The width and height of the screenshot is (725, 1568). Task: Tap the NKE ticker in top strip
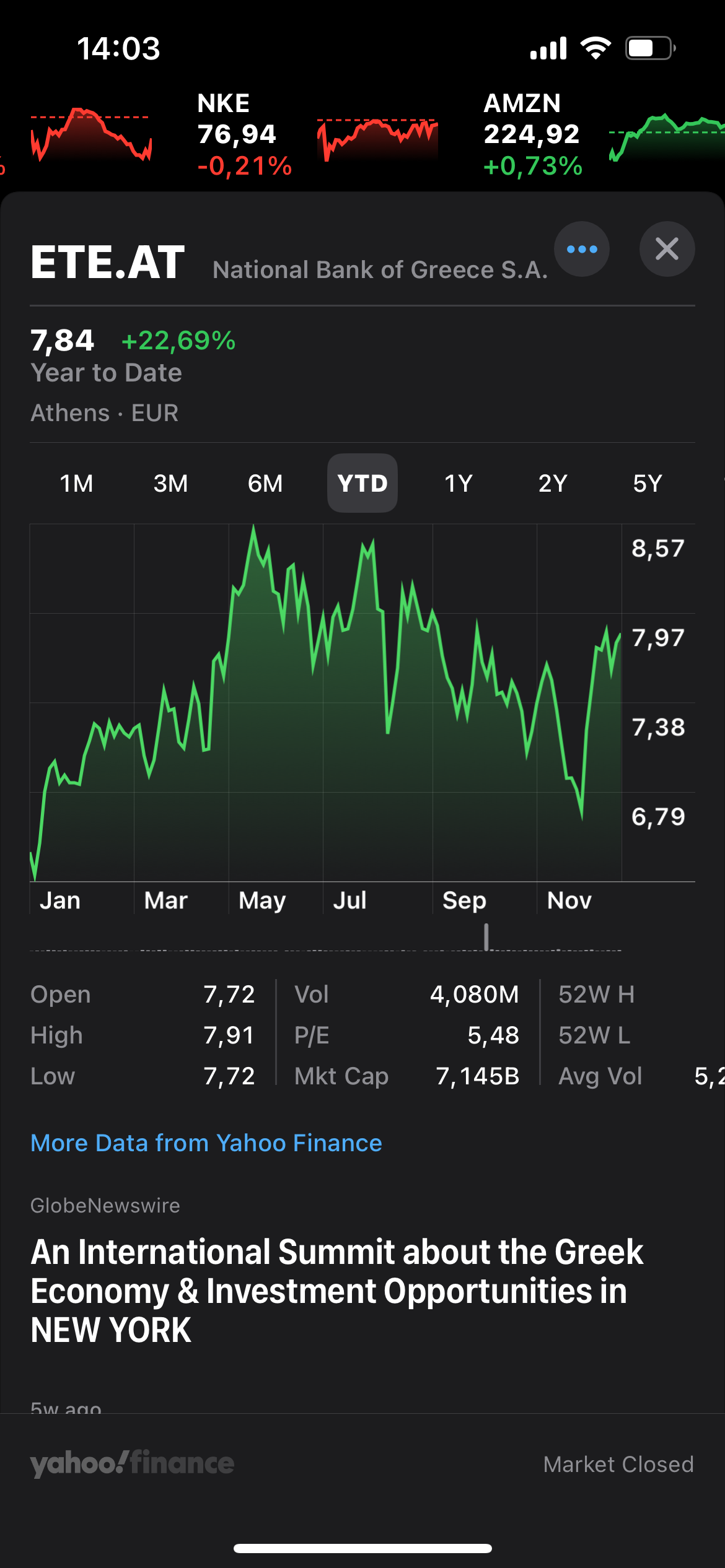click(244, 134)
